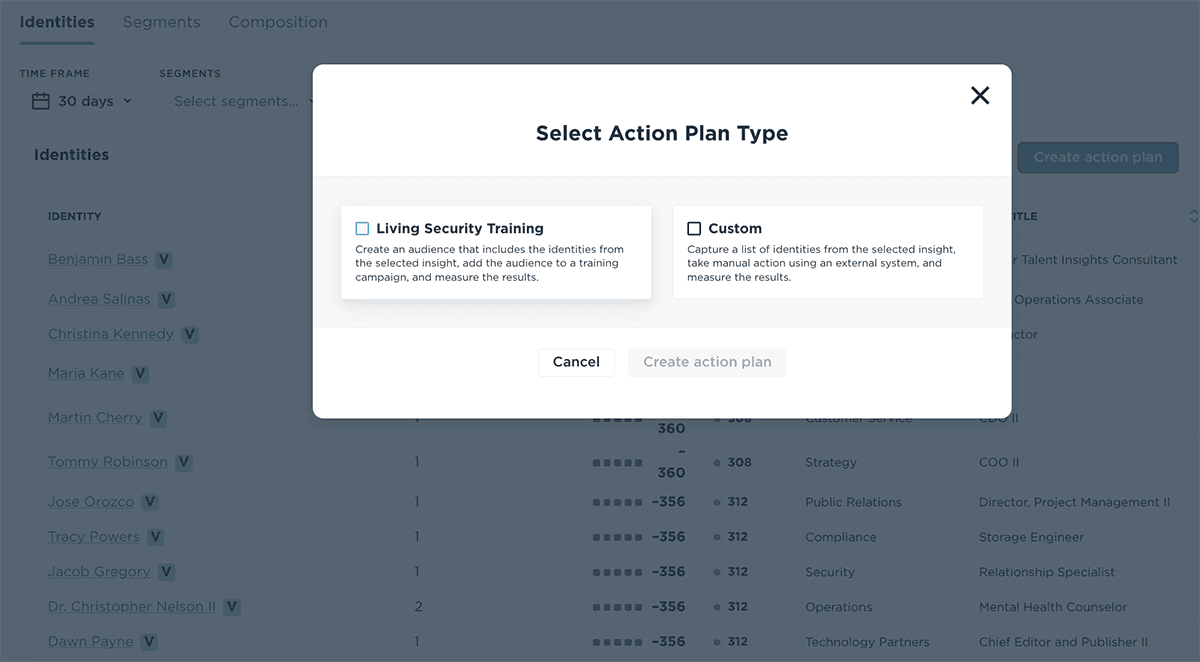The height and width of the screenshot is (662, 1200).
Task: Click the V badge next to Tracy Powers
Action: click(x=155, y=537)
